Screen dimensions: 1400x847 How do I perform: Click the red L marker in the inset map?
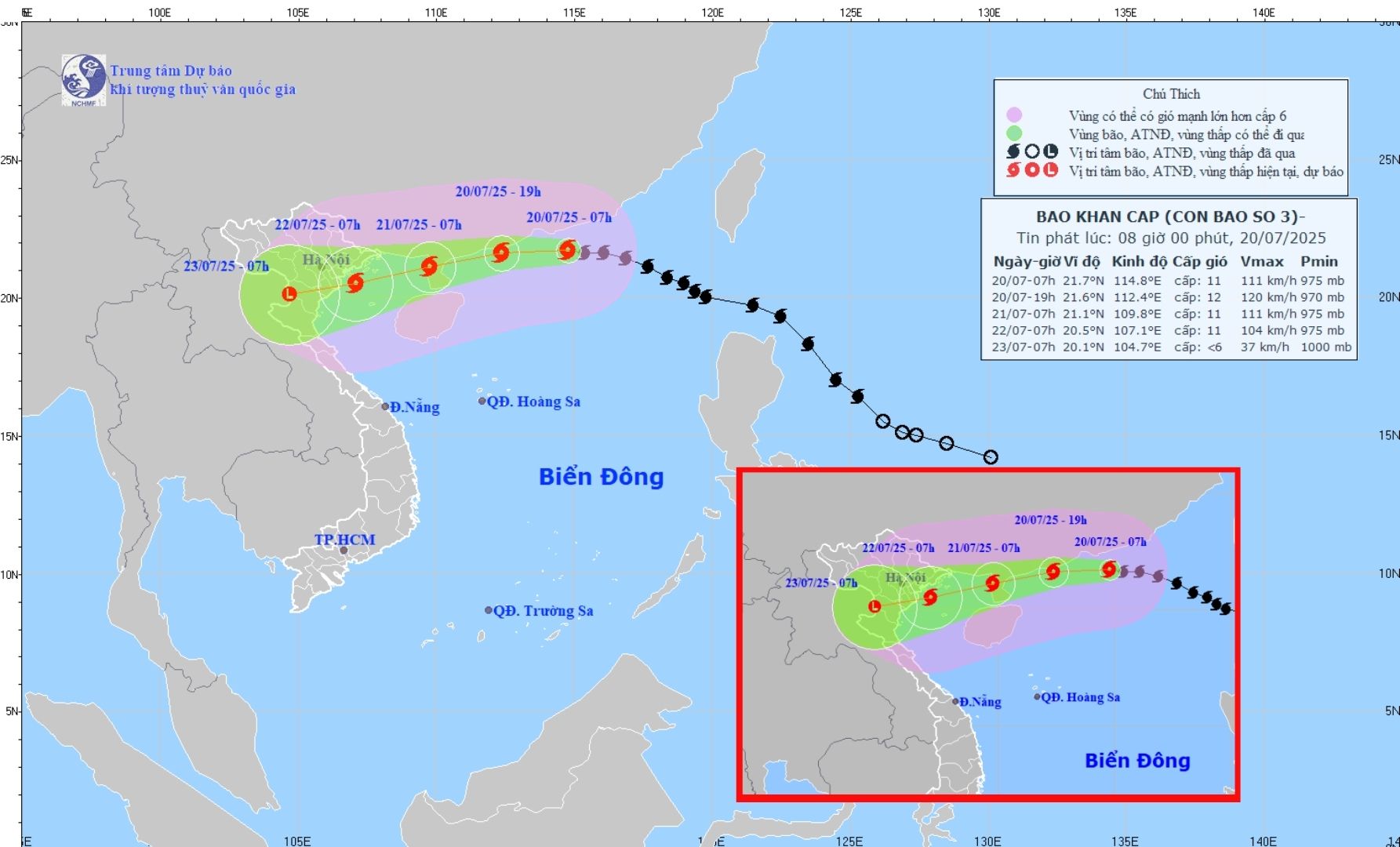pos(875,606)
